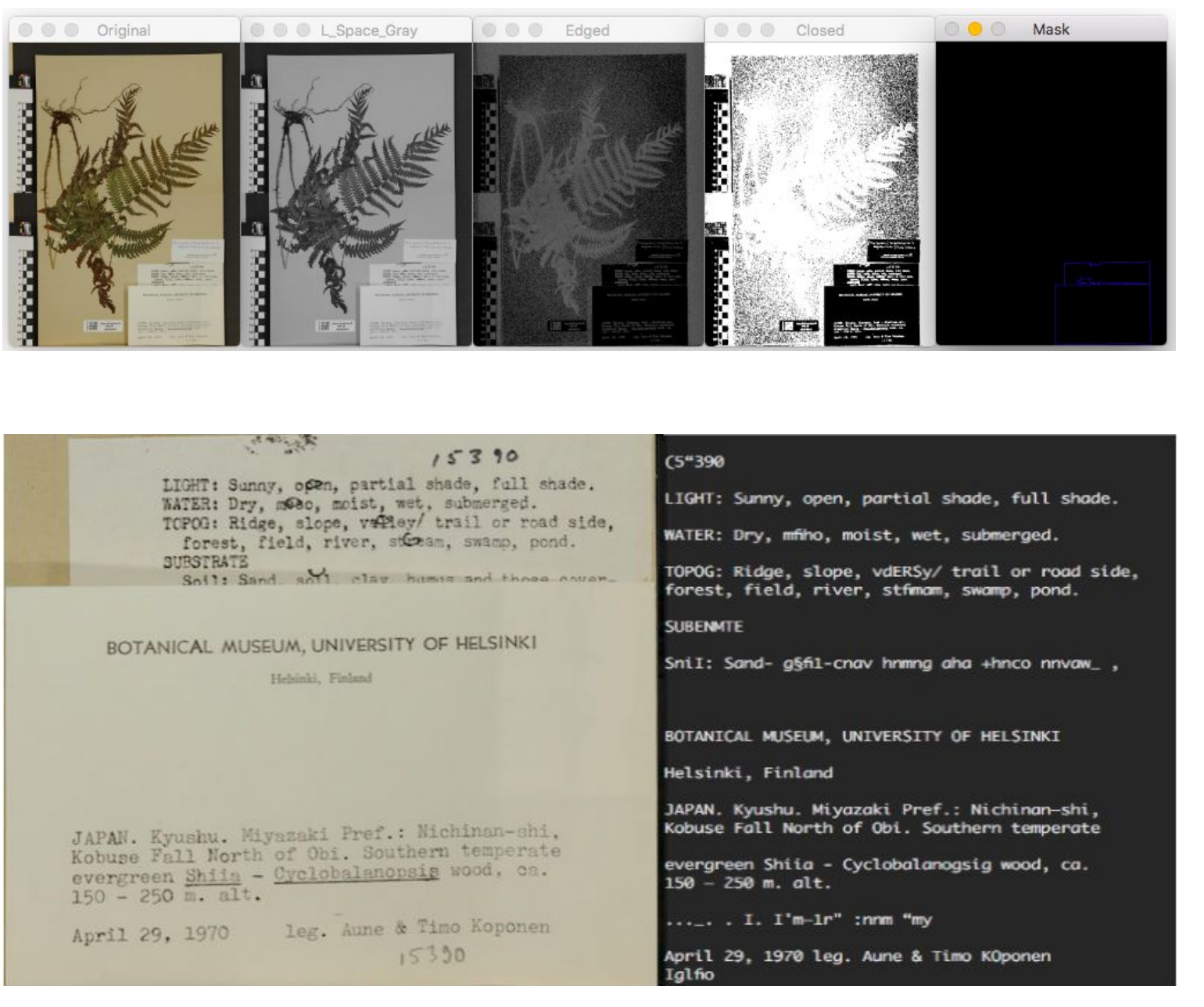
Task: Click OCR line "evergreen Shiia - Cyclobalanogsig wood, ca."
Action: tap(876, 865)
